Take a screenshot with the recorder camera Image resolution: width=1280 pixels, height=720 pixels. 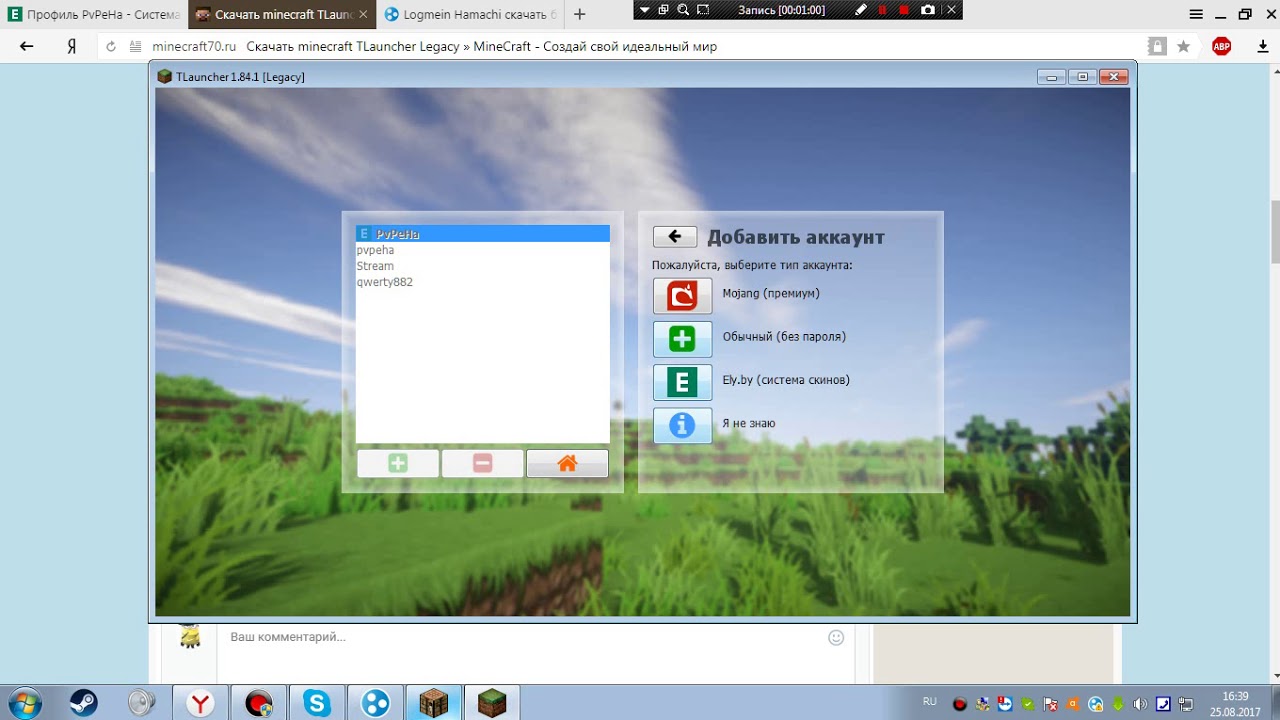click(x=927, y=9)
